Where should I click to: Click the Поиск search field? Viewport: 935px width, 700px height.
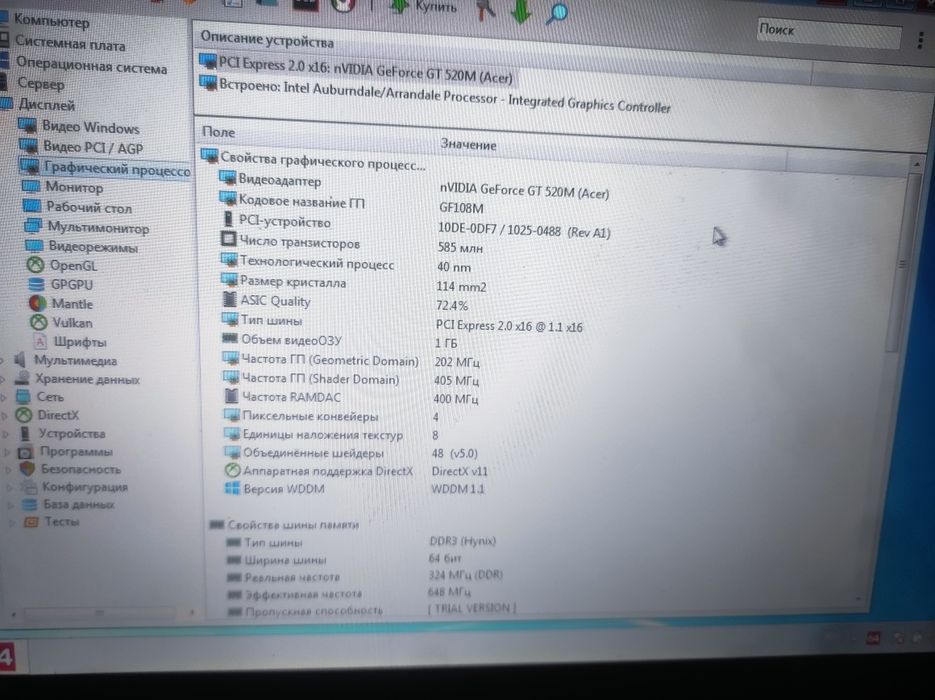coord(829,35)
